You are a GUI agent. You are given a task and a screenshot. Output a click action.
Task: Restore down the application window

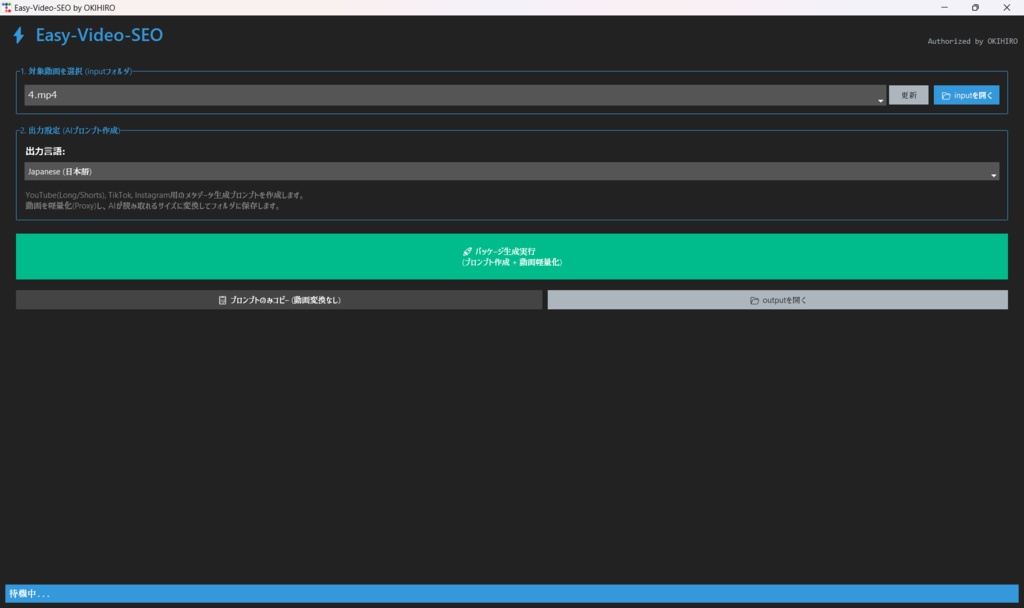click(x=975, y=8)
